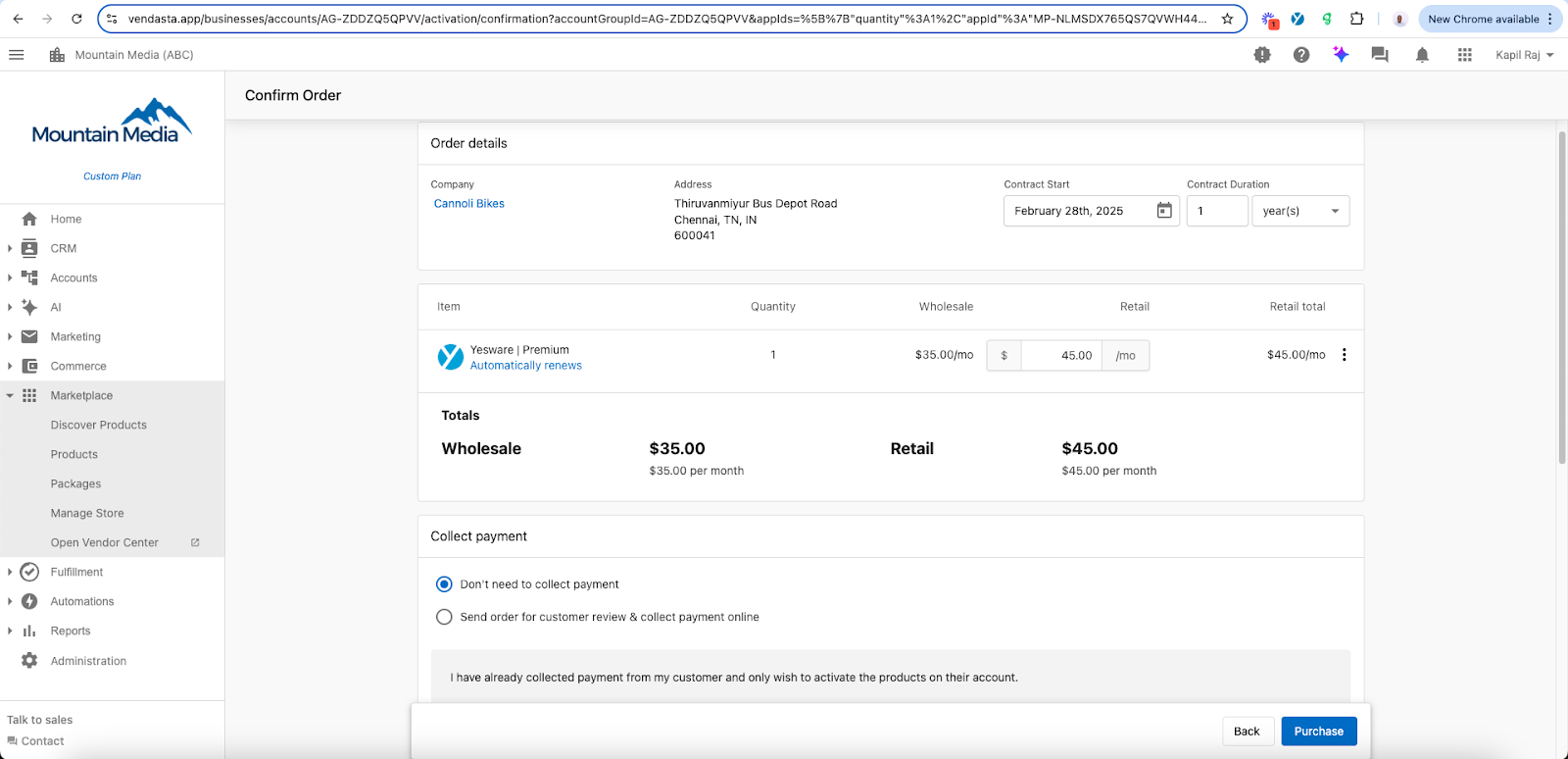Viewport: 1568px width, 759px height.
Task: Click the Retail price input field
Action: click(1061, 355)
